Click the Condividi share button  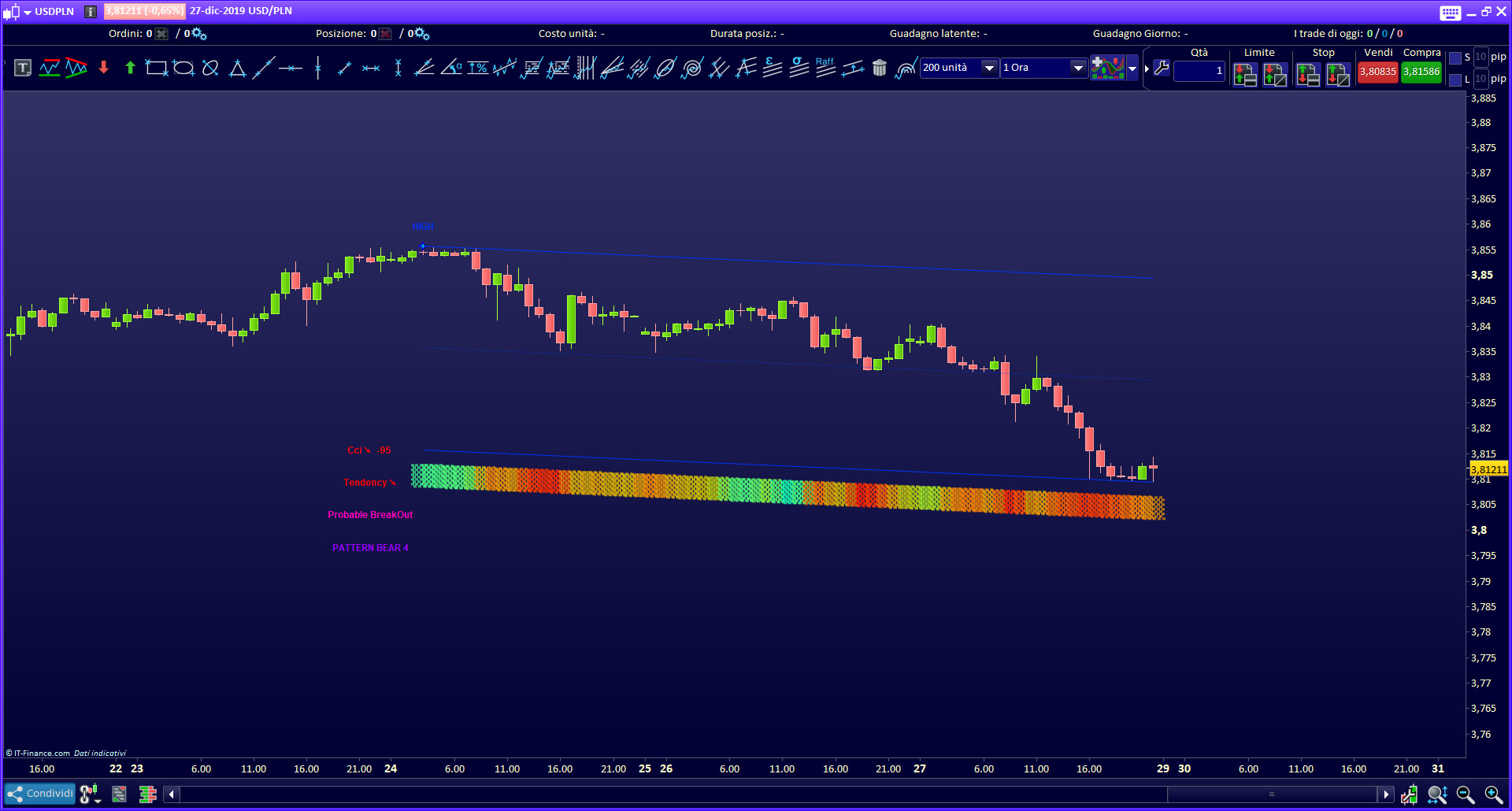point(40,794)
